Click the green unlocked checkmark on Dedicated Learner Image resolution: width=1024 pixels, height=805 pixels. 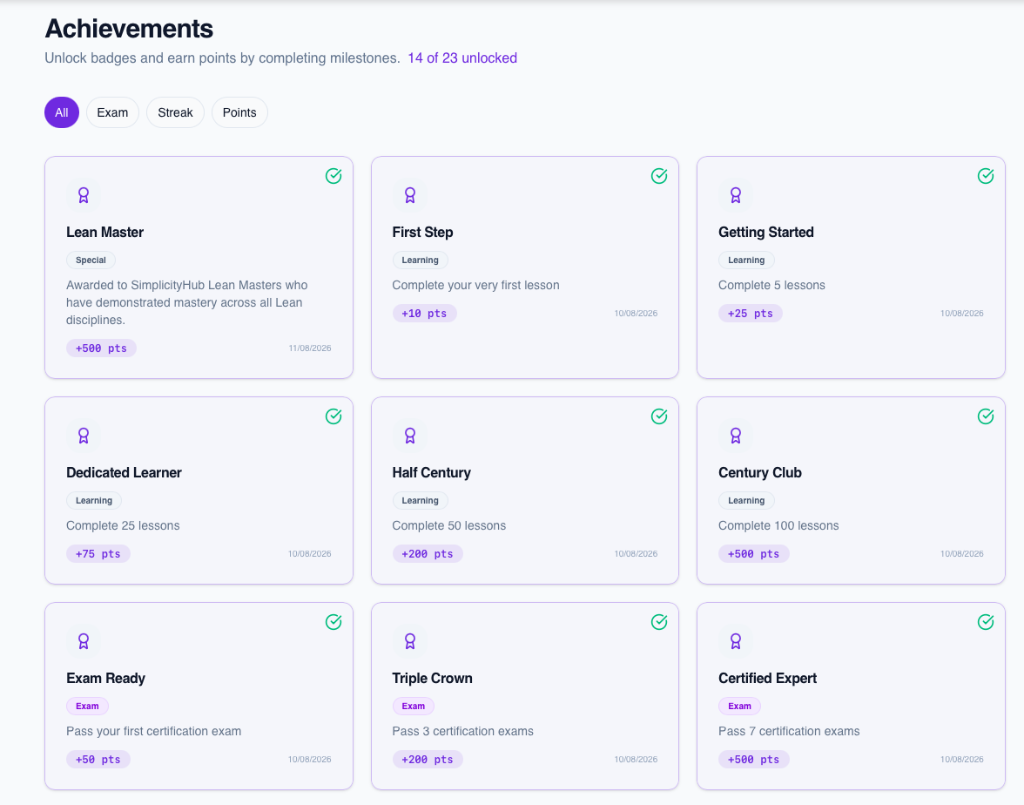pos(334,416)
